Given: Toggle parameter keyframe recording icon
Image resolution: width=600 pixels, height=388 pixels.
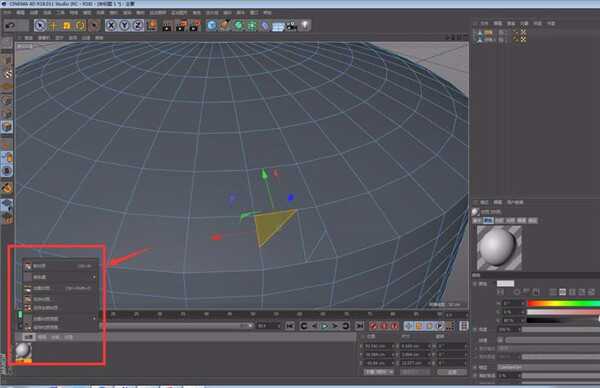Looking at the screenshot, I should pyautogui.click(x=440, y=326).
